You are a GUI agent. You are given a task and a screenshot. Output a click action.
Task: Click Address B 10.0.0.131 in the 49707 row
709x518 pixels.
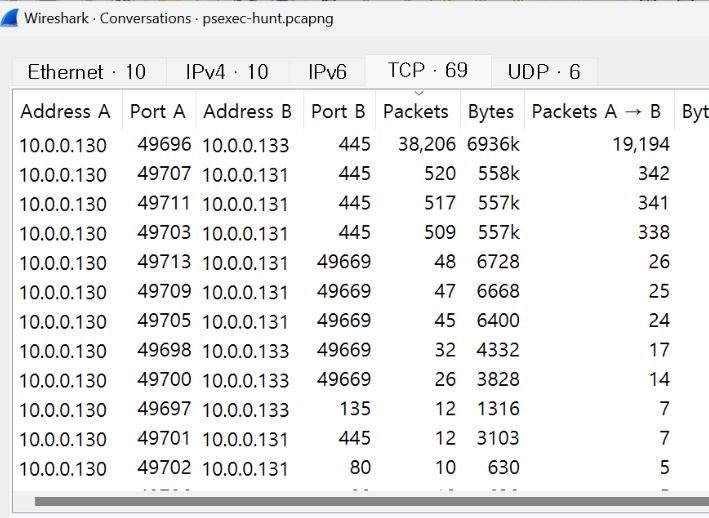coord(245,175)
